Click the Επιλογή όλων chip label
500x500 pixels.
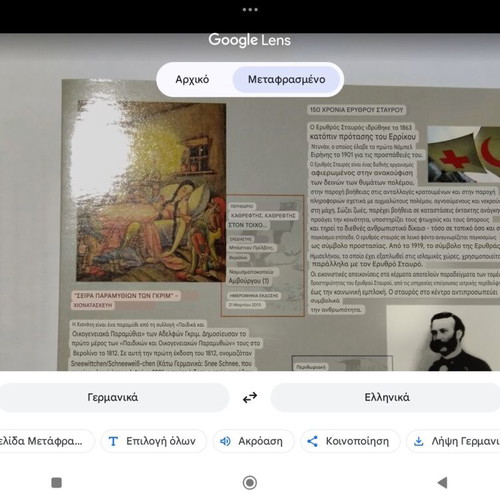pos(161,441)
